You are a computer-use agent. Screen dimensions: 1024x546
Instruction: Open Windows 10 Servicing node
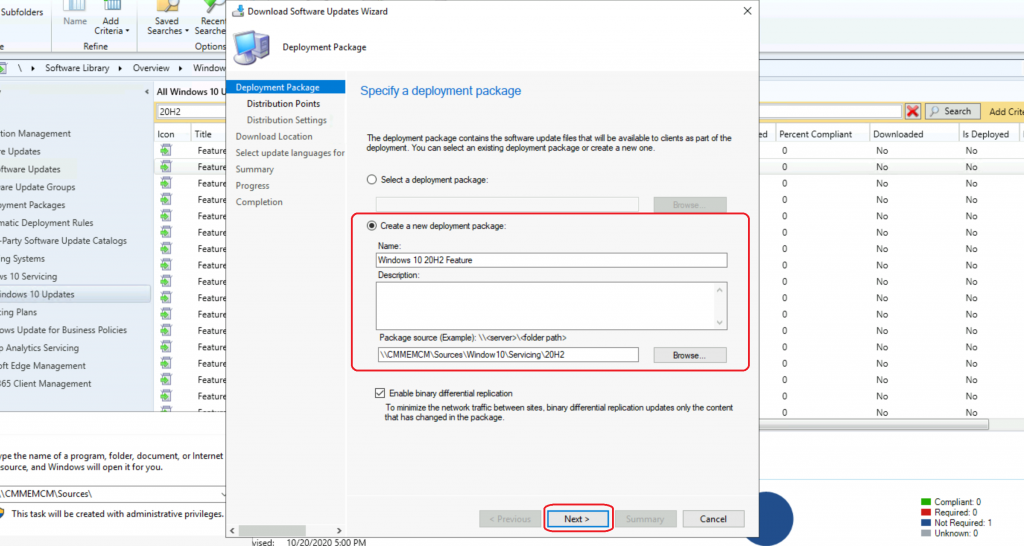pyautogui.click(x=29, y=276)
